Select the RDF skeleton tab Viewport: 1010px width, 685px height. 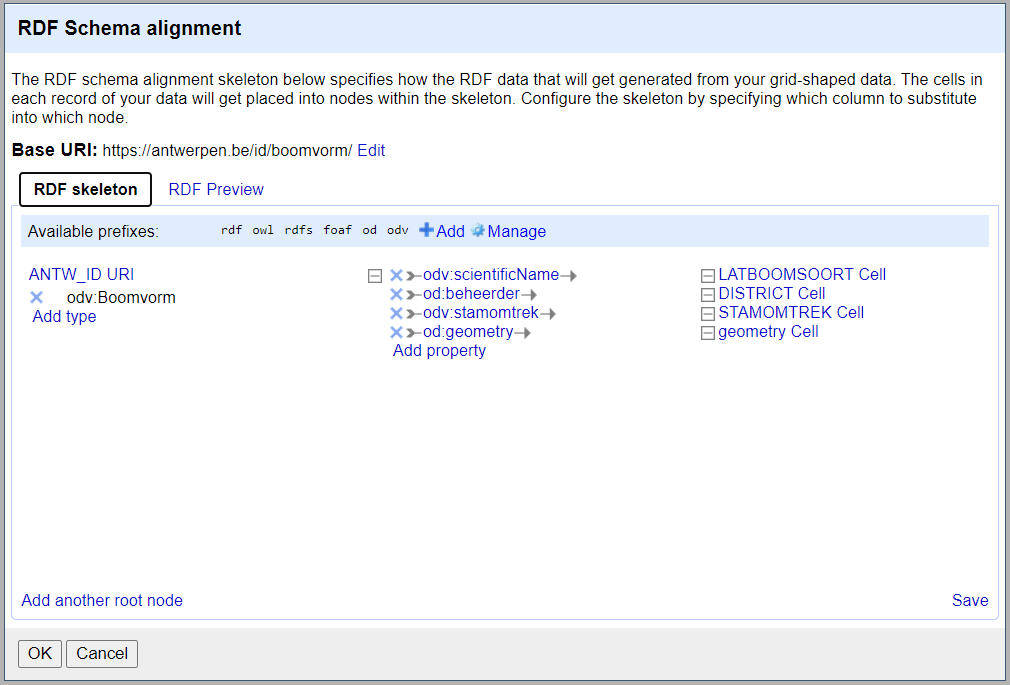85,189
